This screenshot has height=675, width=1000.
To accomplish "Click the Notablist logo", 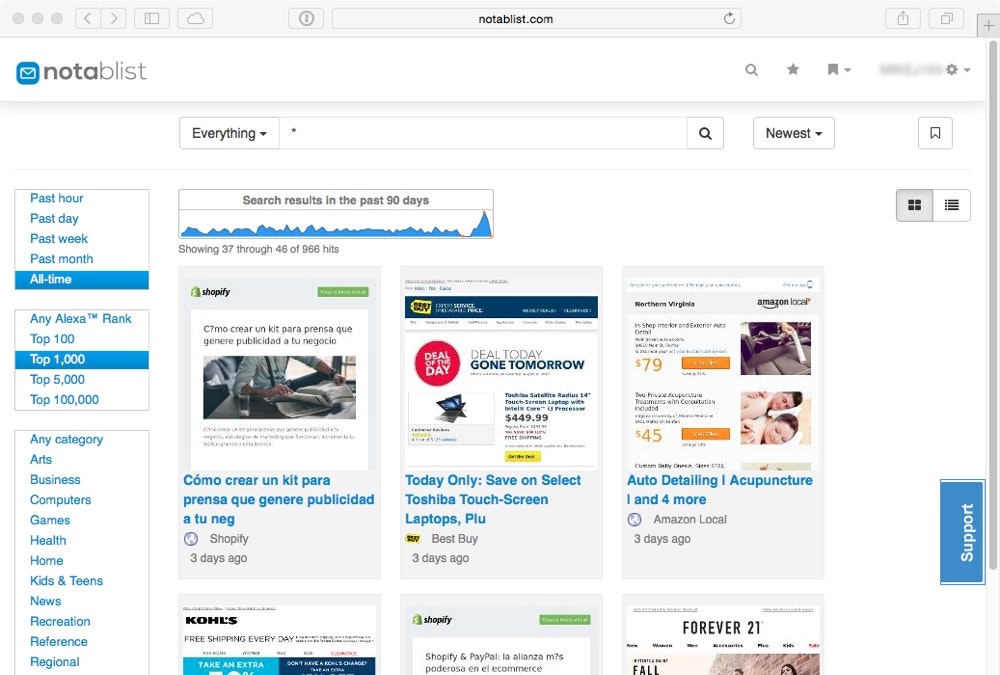I will point(80,71).
